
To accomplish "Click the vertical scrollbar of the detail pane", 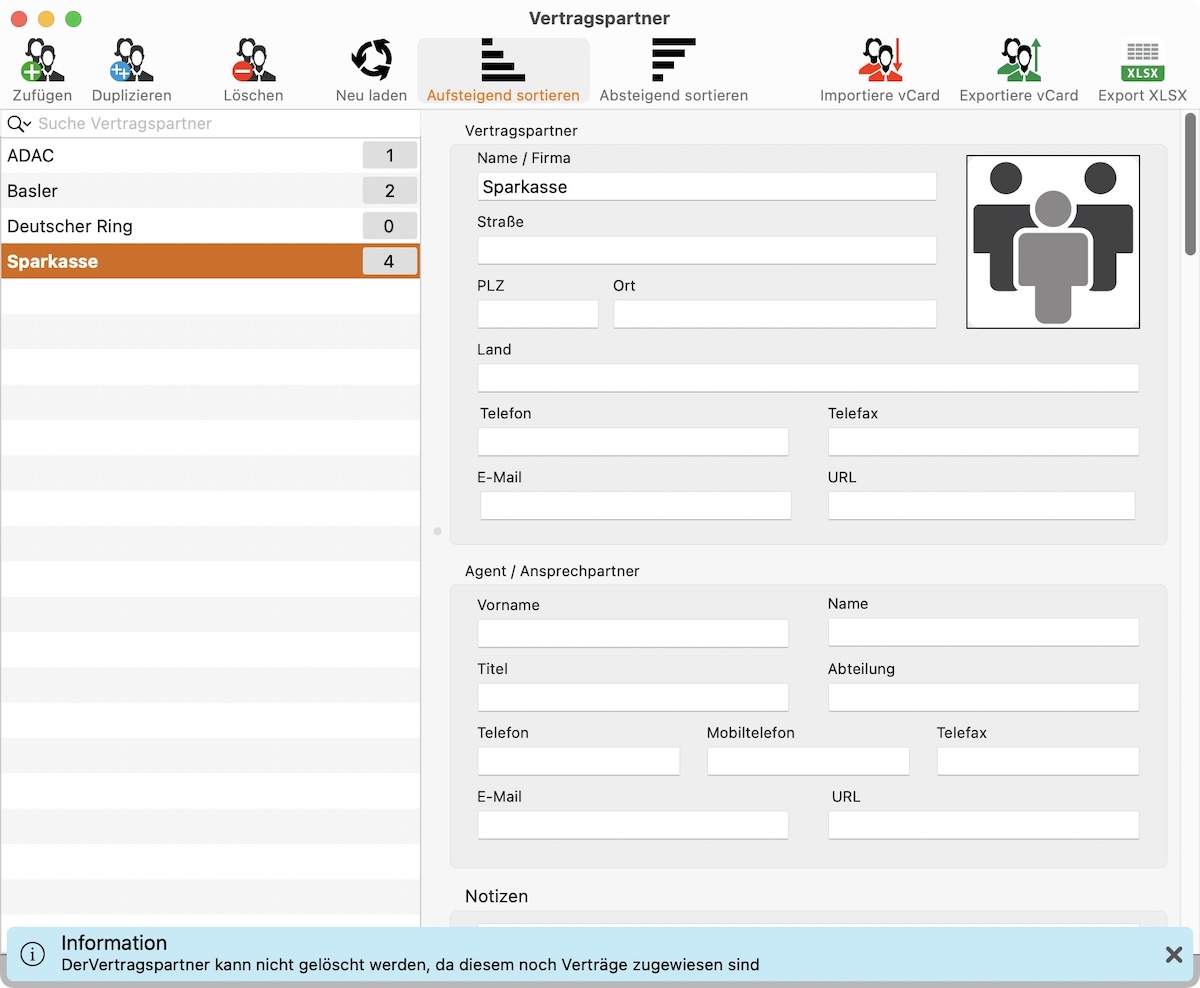I will coord(1190,185).
